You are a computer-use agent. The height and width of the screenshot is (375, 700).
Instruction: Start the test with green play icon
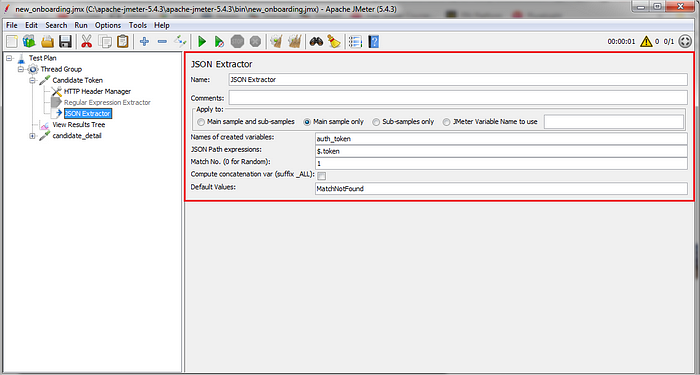coord(202,42)
